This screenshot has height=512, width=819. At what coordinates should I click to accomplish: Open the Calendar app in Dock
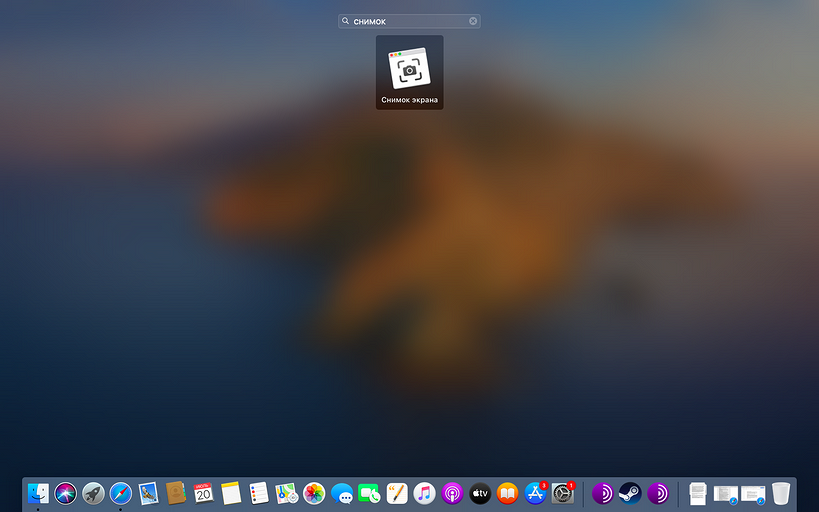click(x=204, y=493)
